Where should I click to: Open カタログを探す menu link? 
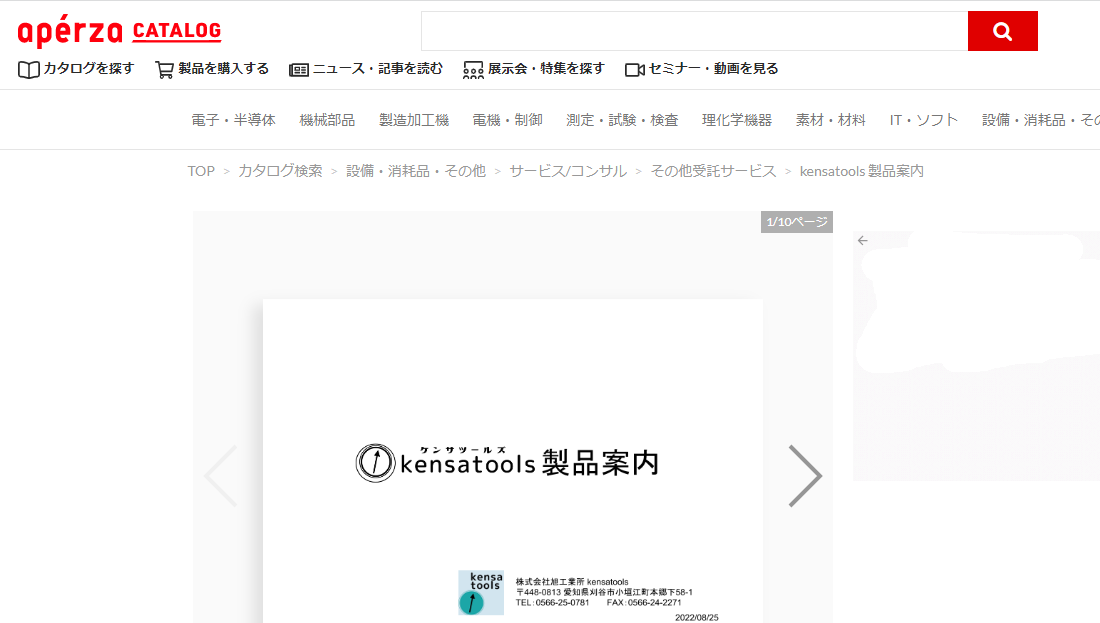pos(88,69)
